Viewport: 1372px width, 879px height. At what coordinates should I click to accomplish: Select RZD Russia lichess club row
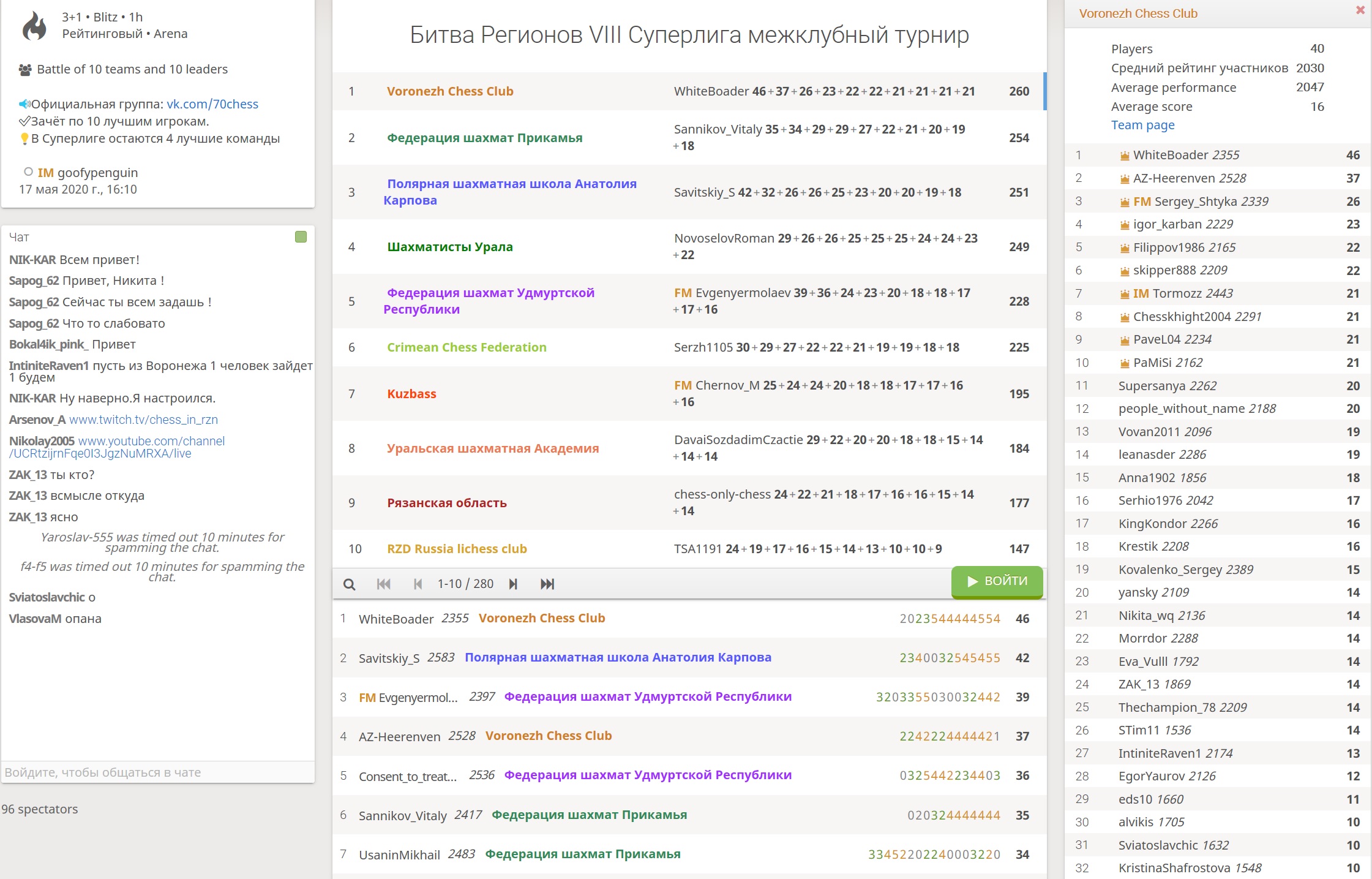tap(689, 549)
